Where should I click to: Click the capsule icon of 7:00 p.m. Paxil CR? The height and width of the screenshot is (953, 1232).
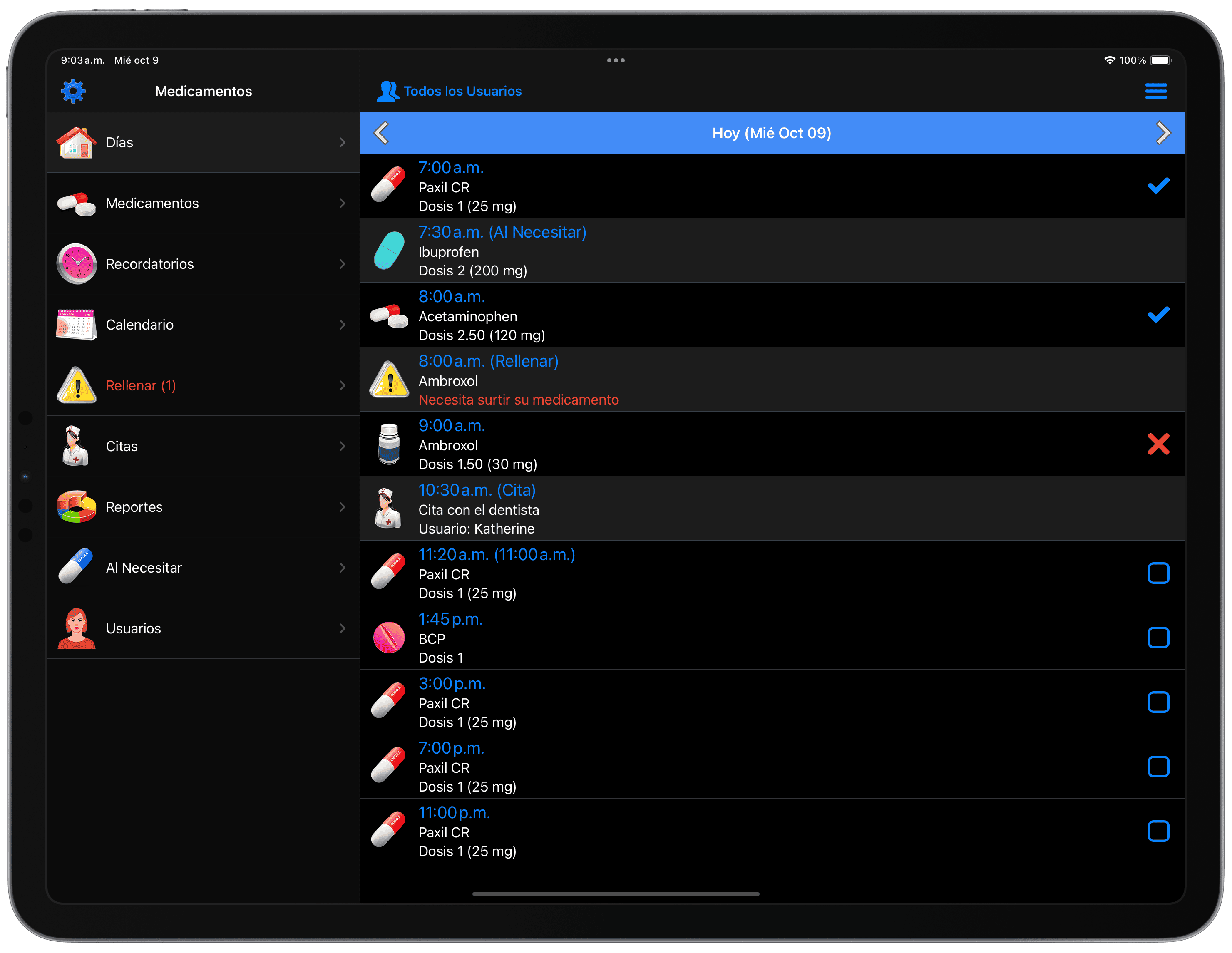click(389, 765)
